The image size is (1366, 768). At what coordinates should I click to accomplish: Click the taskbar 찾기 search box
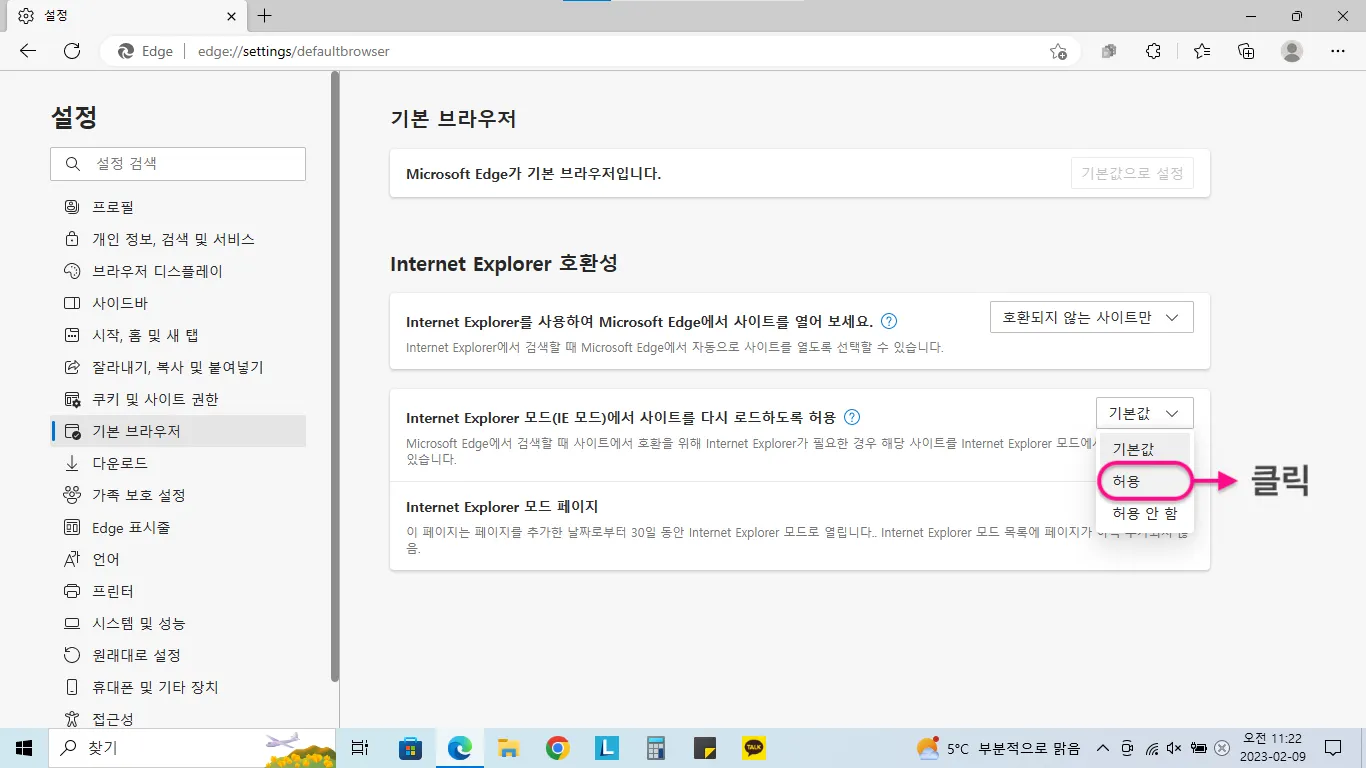(x=193, y=748)
